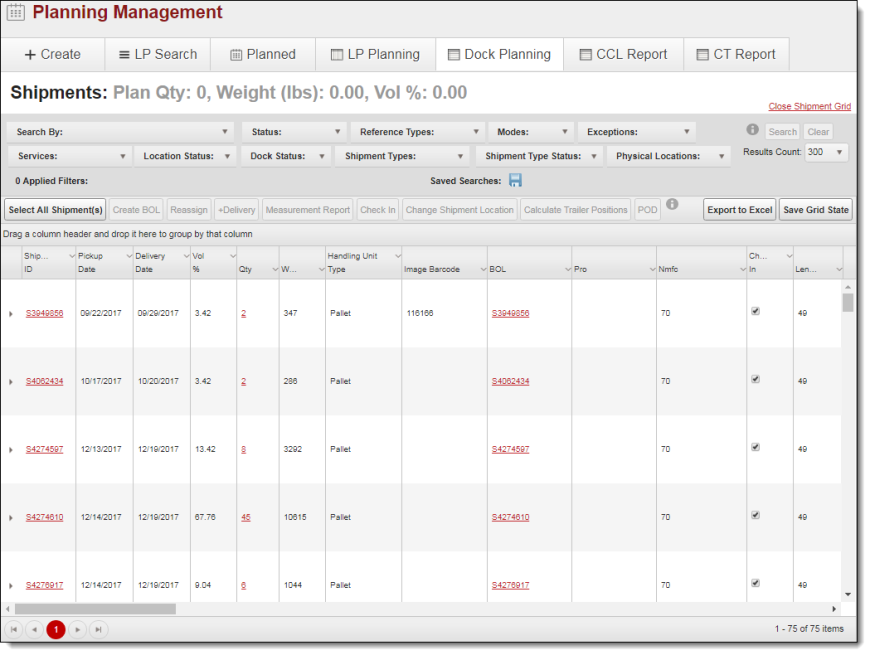
Task: Open shipment S4276917 ID link
Action: [x=44, y=585]
